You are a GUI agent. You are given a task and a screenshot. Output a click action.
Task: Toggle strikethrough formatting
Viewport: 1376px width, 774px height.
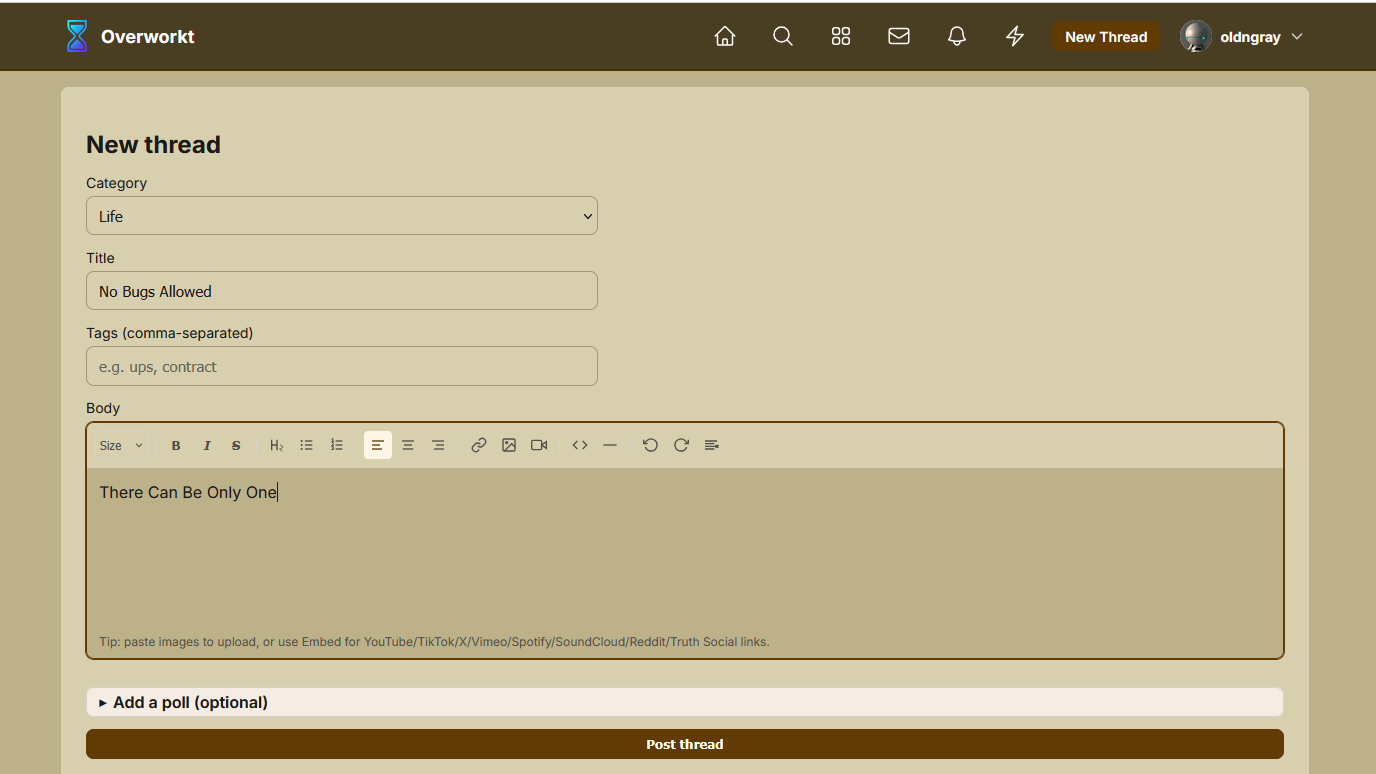pyautogui.click(x=236, y=445)
